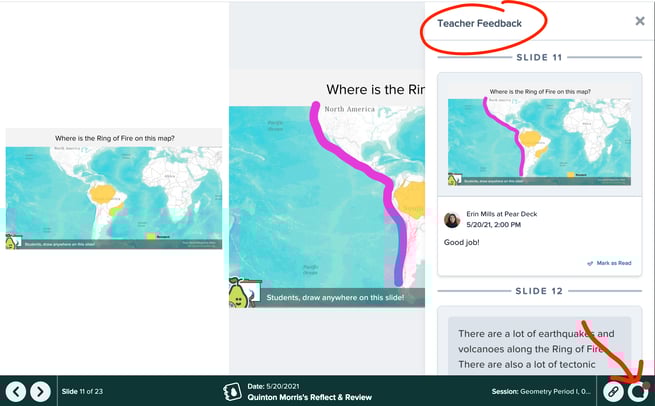Click the SLIDE 12 section header
The image size is (655, 406).
point(539,291)
